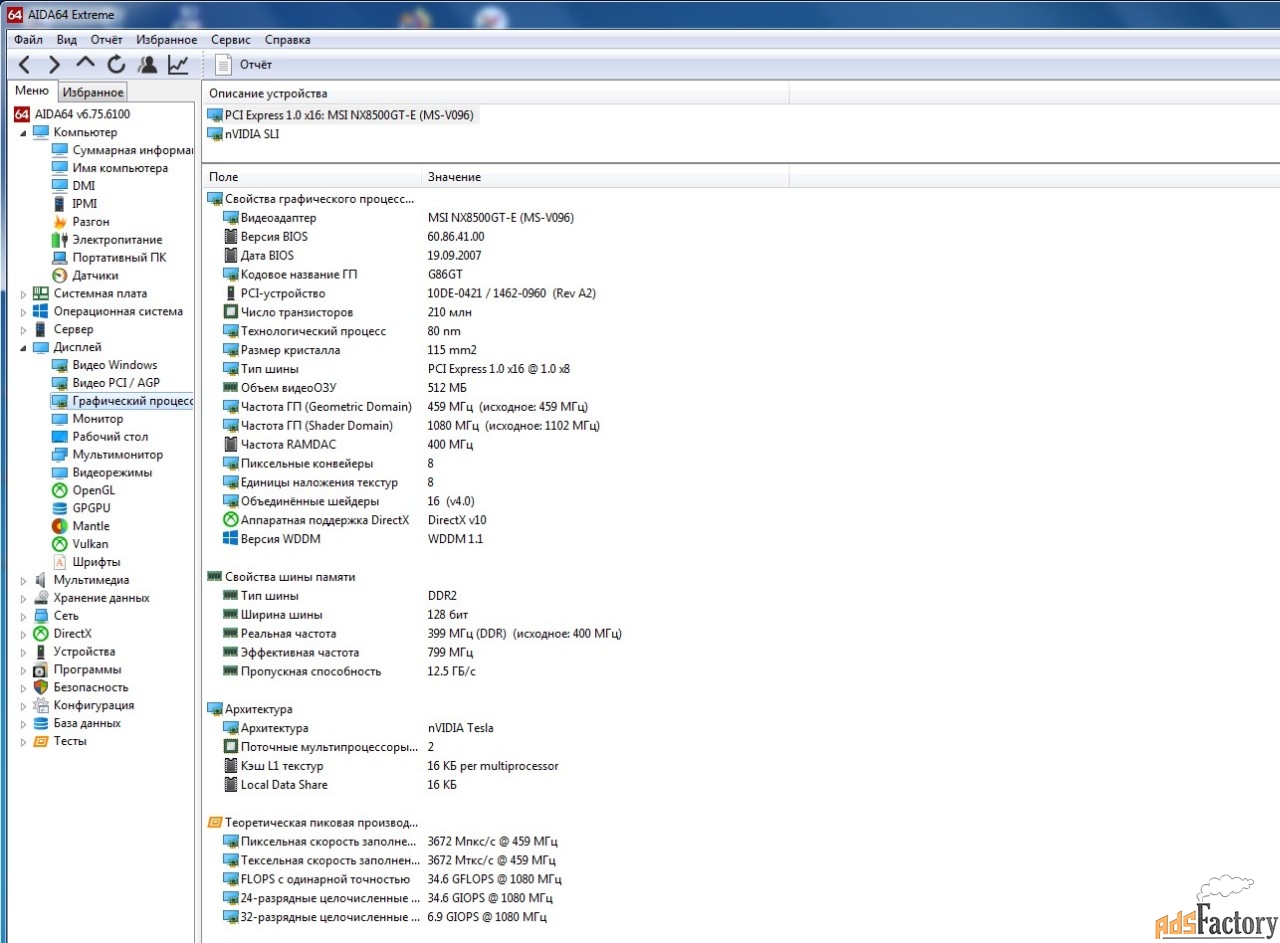Click the Значение column header
The height and width of the screenshot is (943, 1280).
604,177
